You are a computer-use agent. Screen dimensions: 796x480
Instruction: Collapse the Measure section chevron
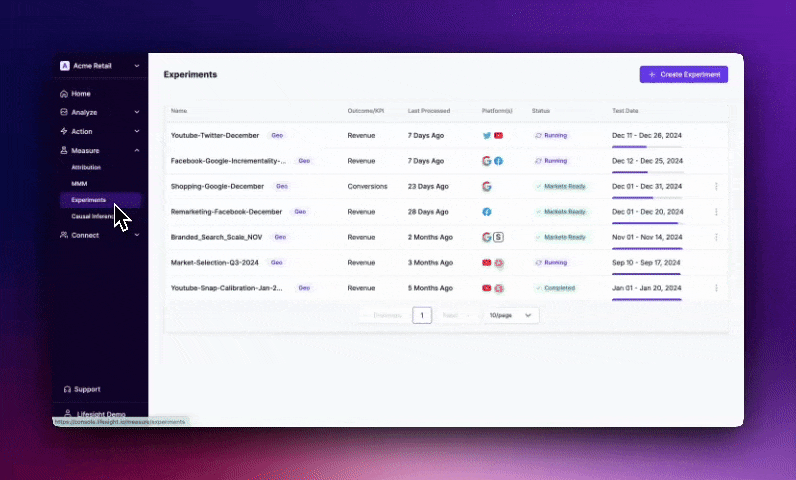[137, 150]
